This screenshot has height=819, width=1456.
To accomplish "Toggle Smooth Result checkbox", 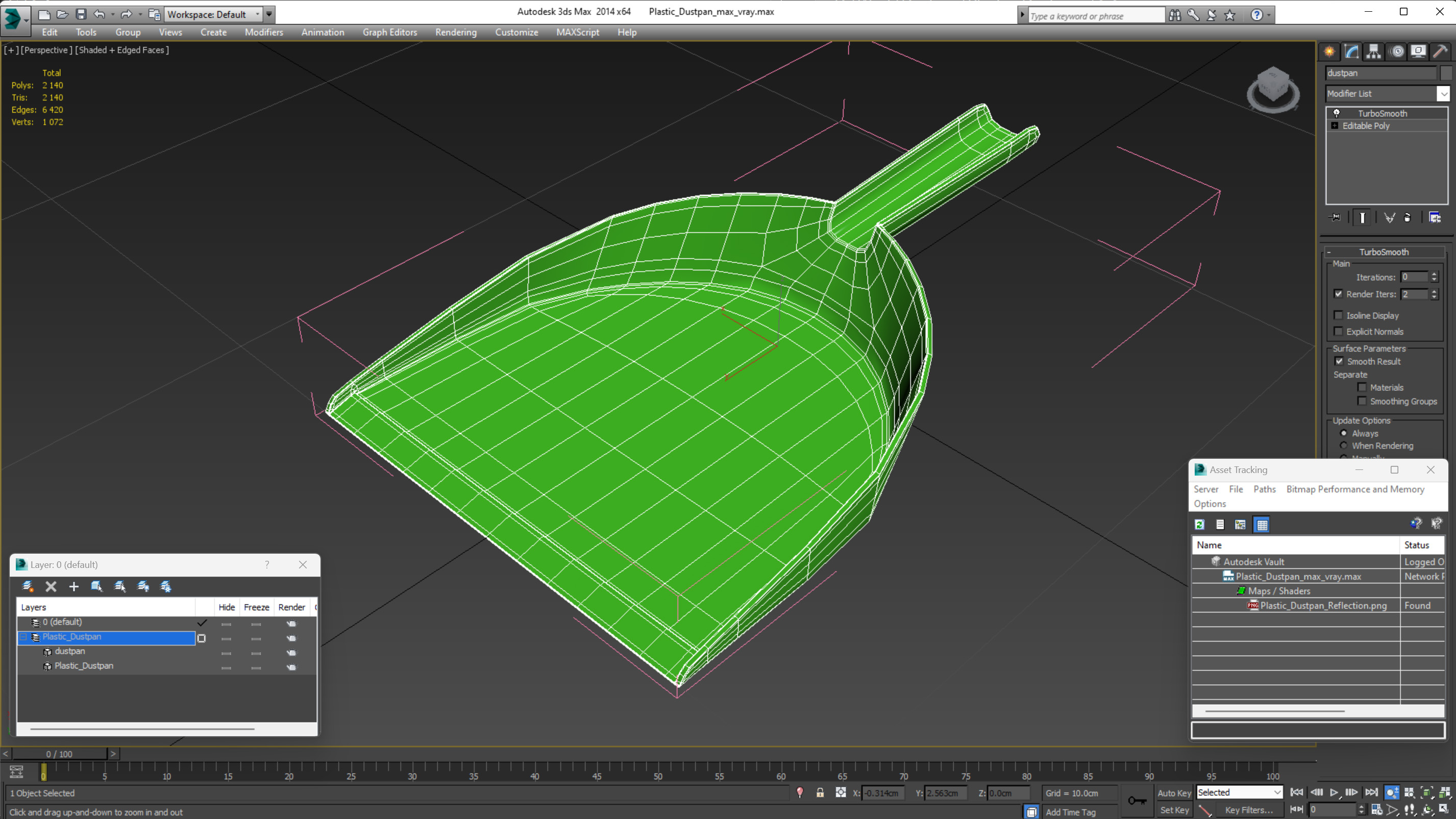I will (x=1339, y=361).
